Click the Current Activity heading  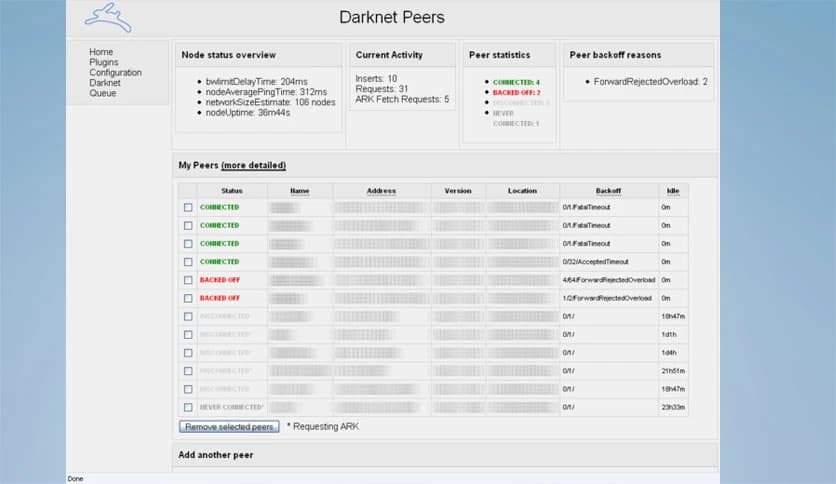pos(389,55)
